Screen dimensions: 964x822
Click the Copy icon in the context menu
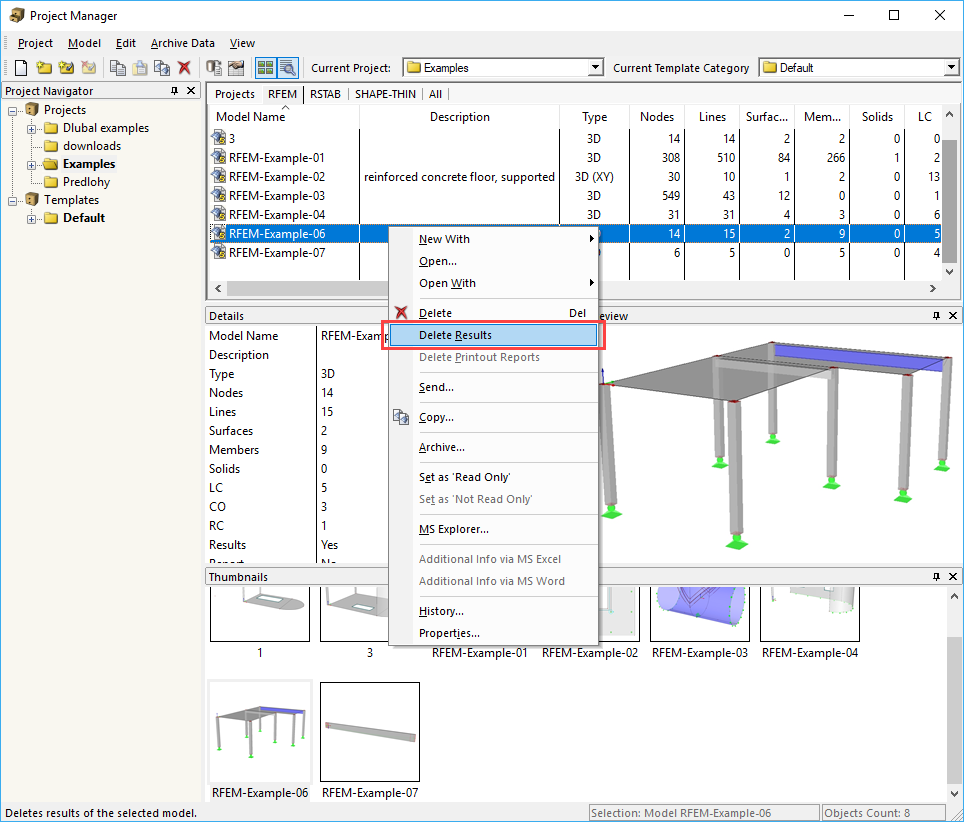(401, 417)
